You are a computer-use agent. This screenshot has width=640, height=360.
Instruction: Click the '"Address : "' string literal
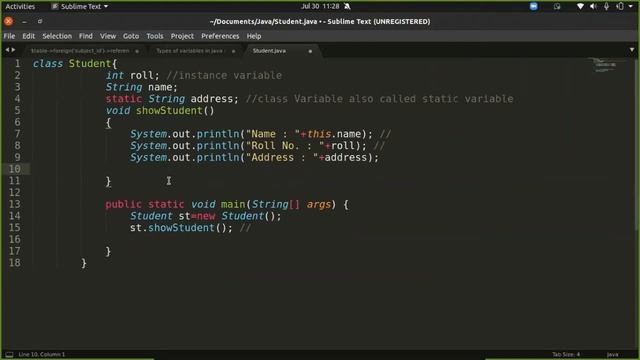click(x=282, y=158)
